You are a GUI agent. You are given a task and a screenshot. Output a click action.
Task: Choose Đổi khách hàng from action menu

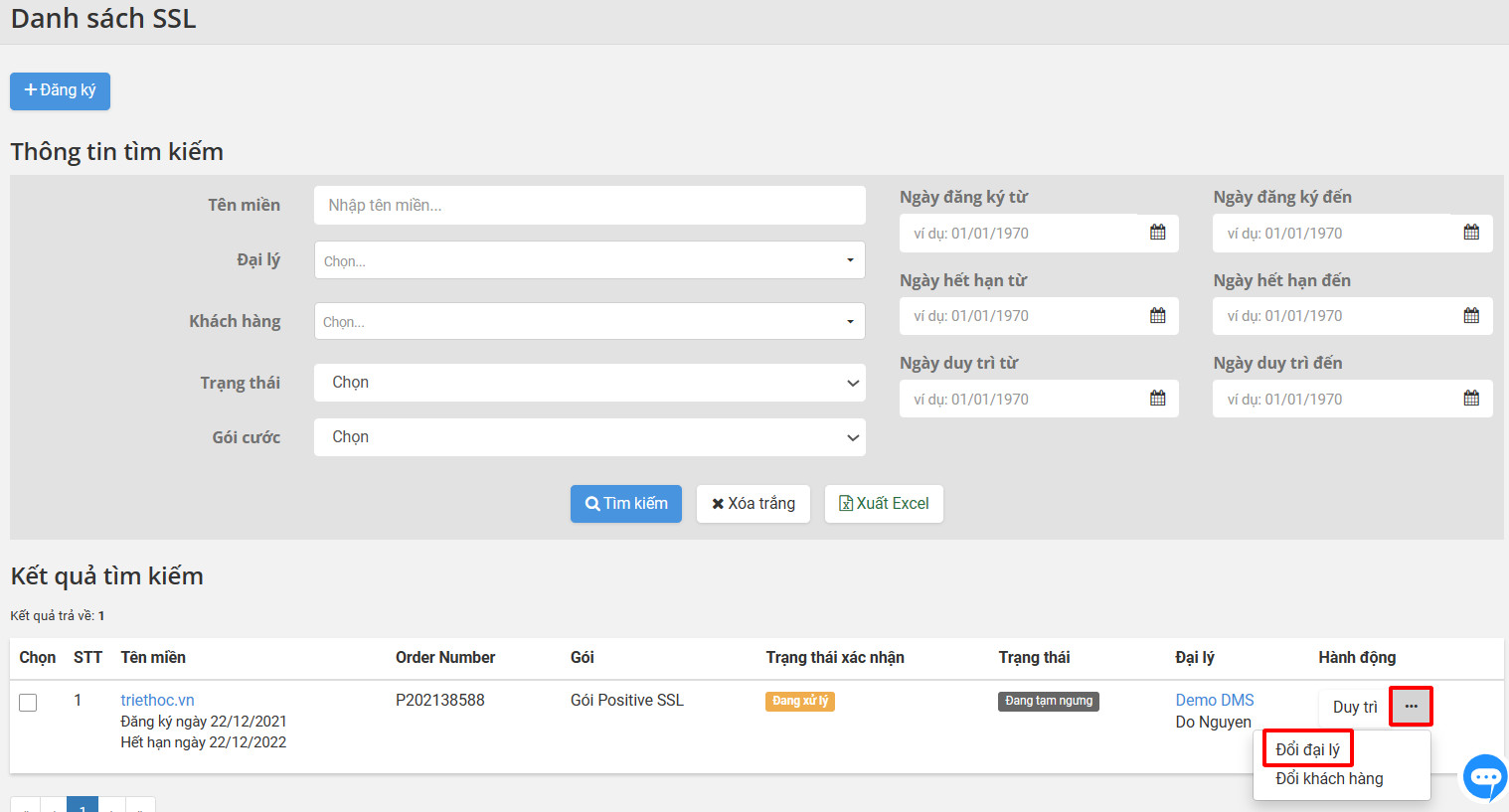[x=1329, y=778]
